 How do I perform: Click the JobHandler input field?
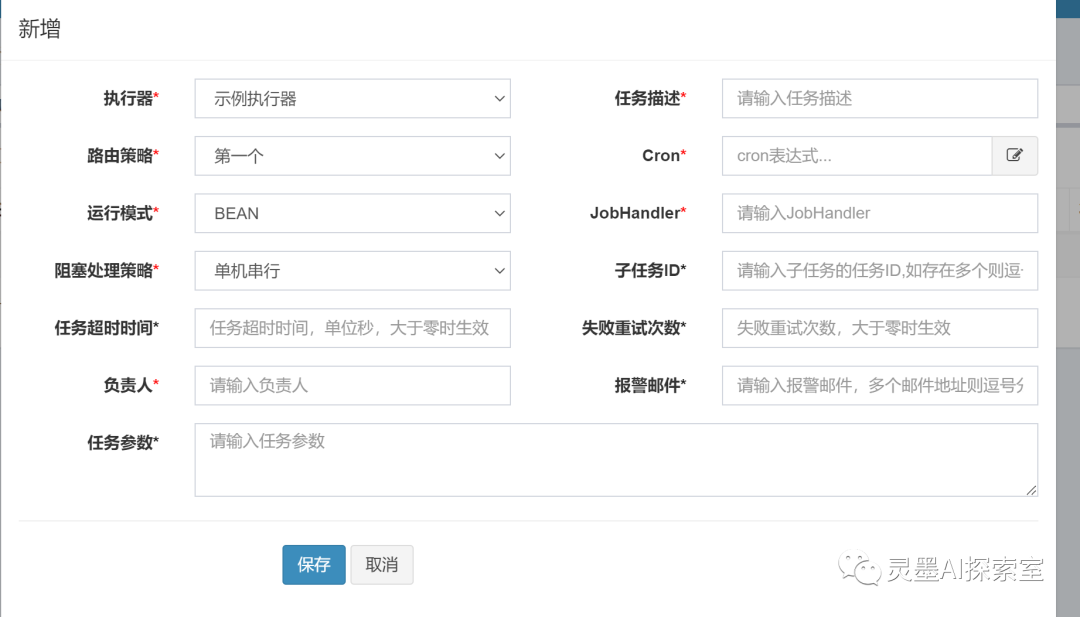pyautogui.click(x=879, y=213)
